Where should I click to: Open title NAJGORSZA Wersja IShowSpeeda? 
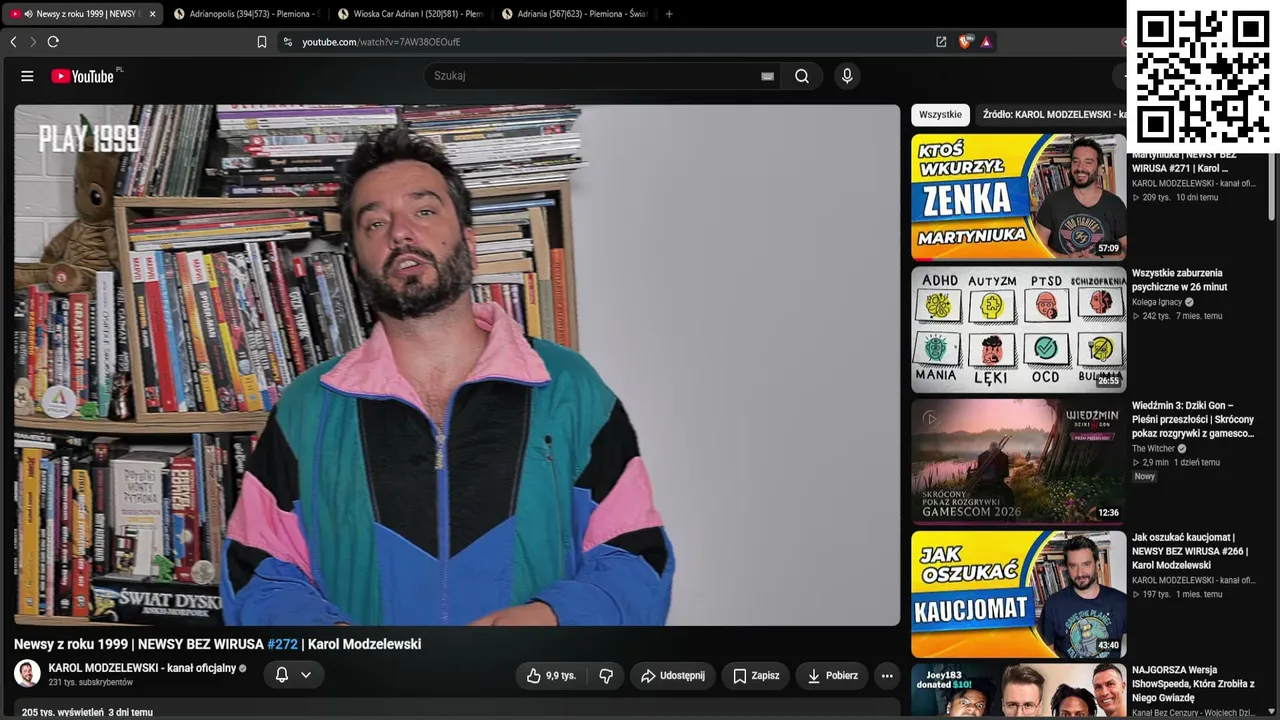click(x=1193, y=684)
